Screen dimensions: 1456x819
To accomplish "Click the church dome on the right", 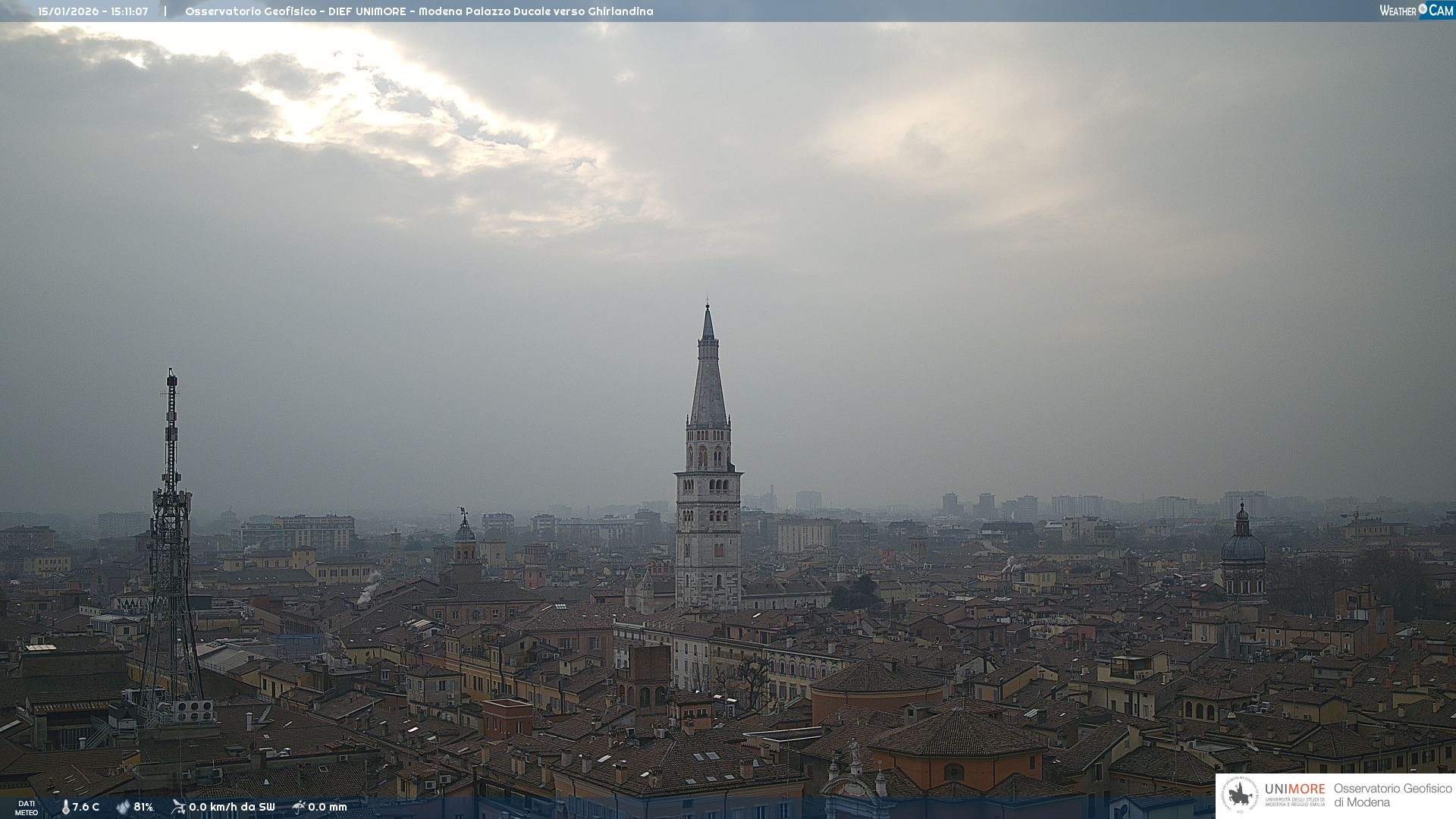I will (x=1242, y=546).
